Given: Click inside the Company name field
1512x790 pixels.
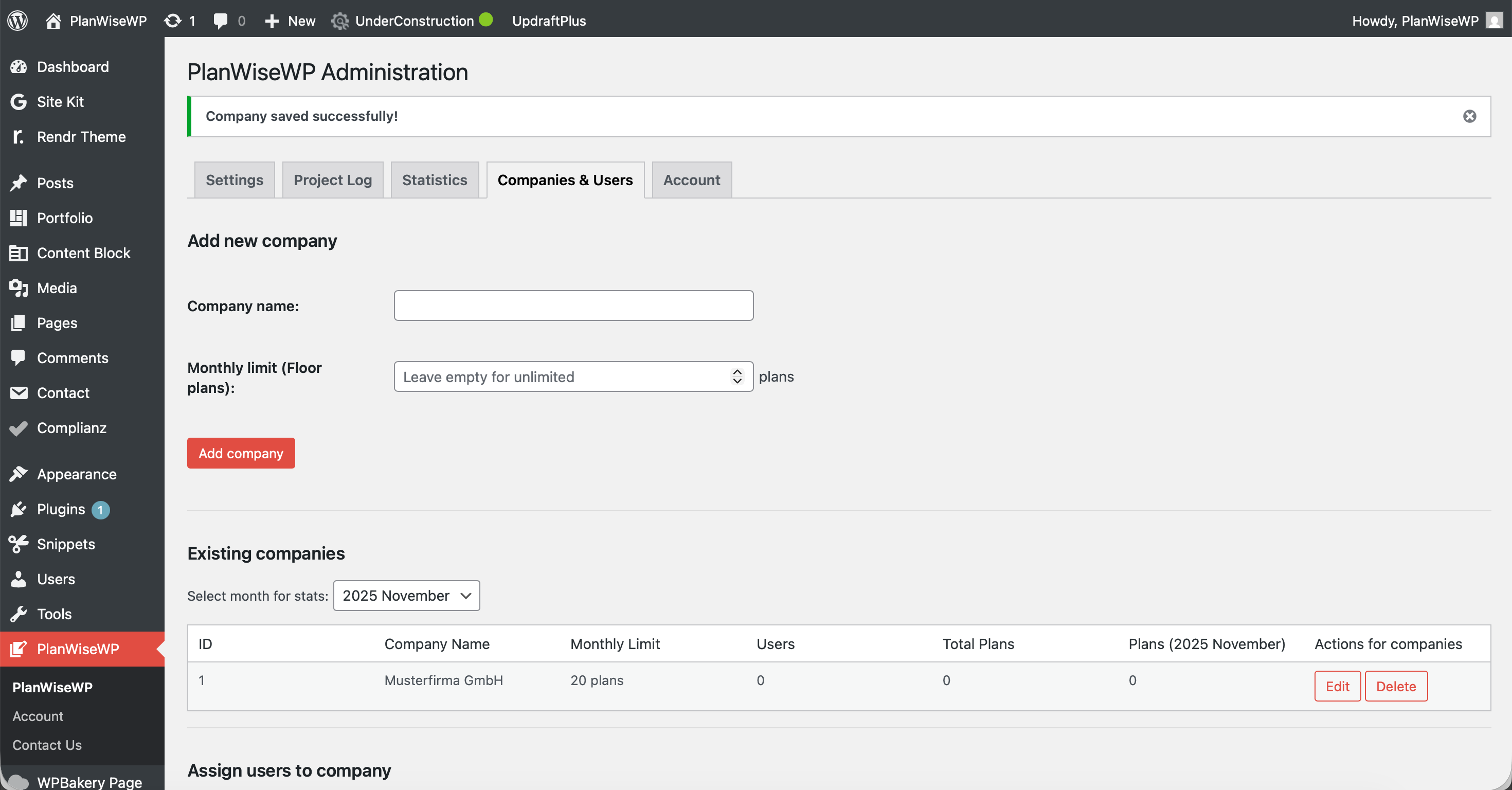Looking at the screenshot, I should [x=573, y=305].
